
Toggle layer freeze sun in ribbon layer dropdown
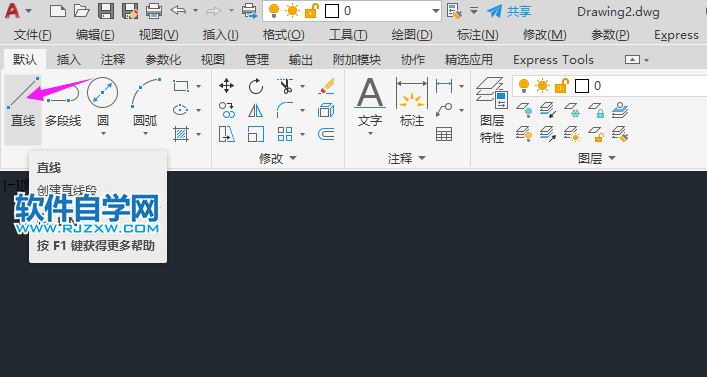coord(542,86)
